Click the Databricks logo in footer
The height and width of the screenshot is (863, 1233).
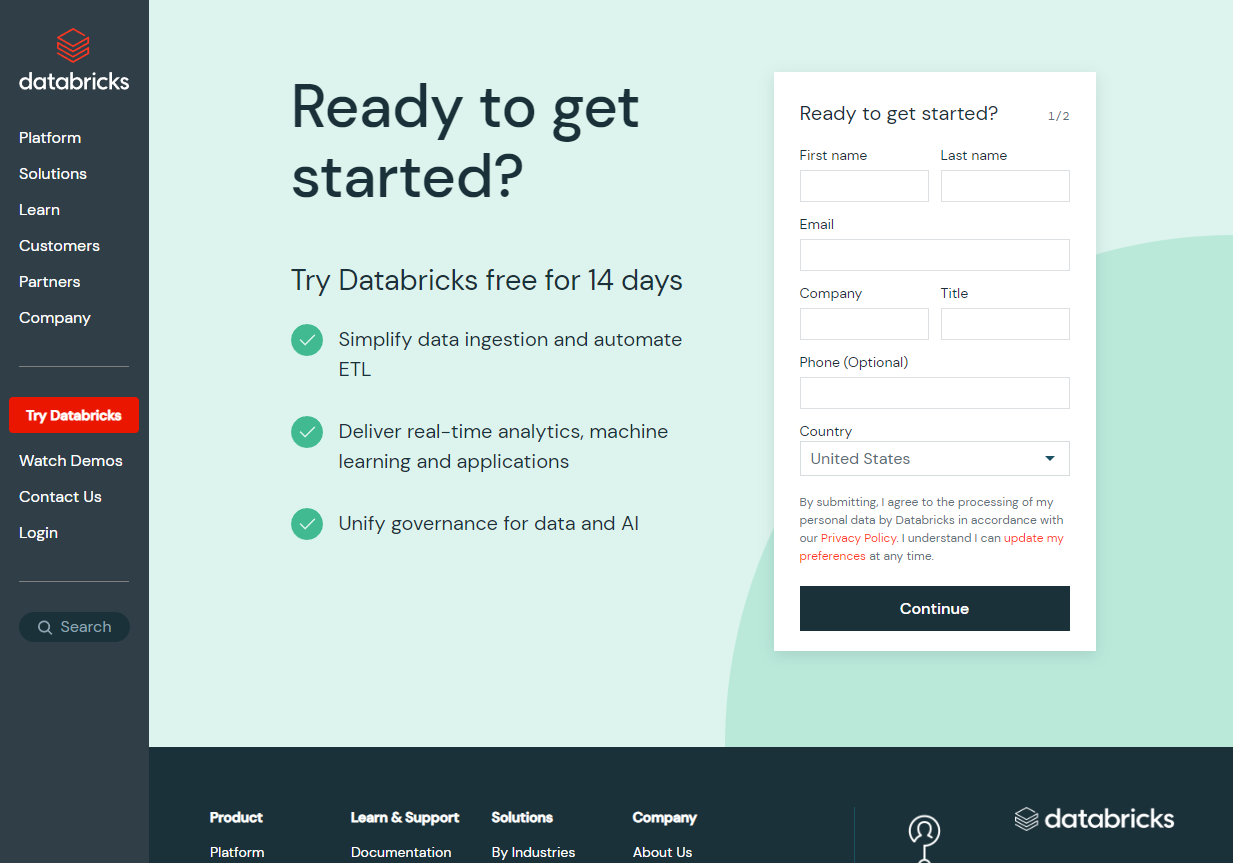point(1094,819)
